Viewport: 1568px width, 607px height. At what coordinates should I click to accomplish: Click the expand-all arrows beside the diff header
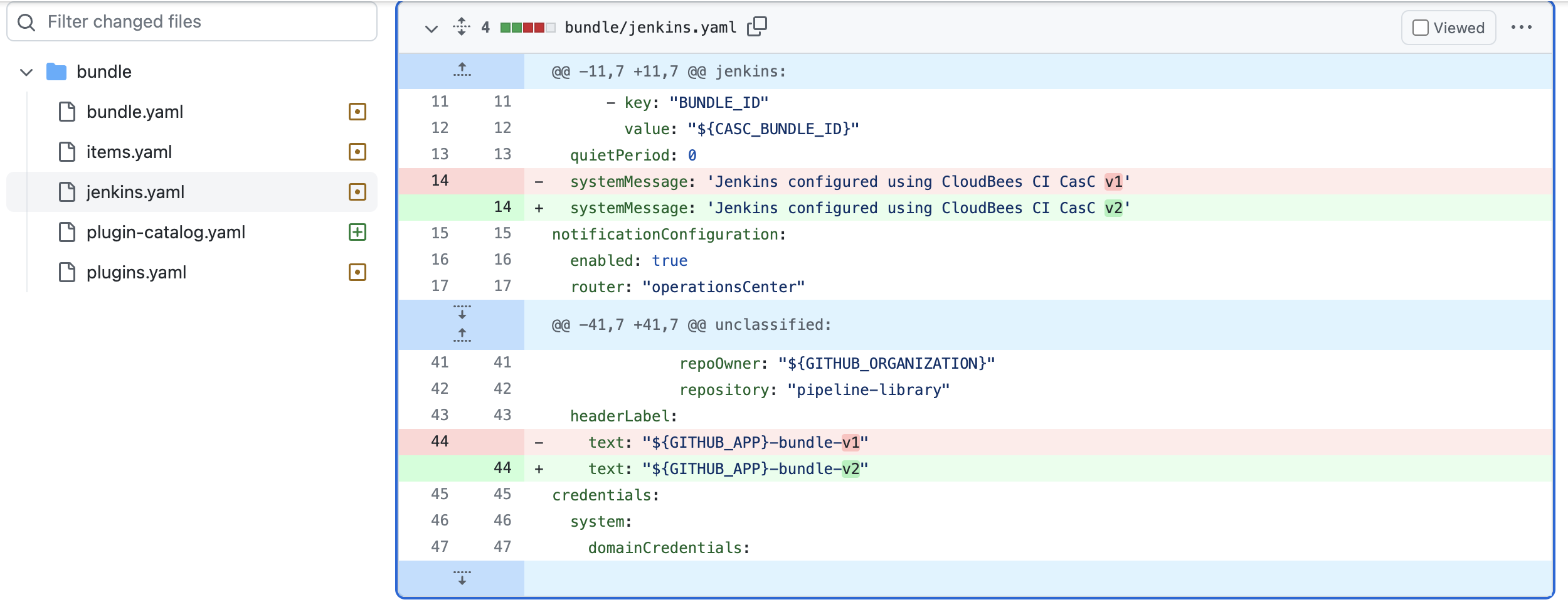pos(462,27)
